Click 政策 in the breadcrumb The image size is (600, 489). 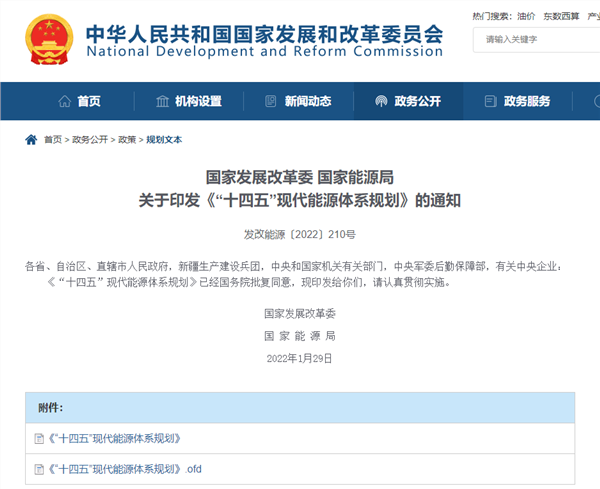127,140
